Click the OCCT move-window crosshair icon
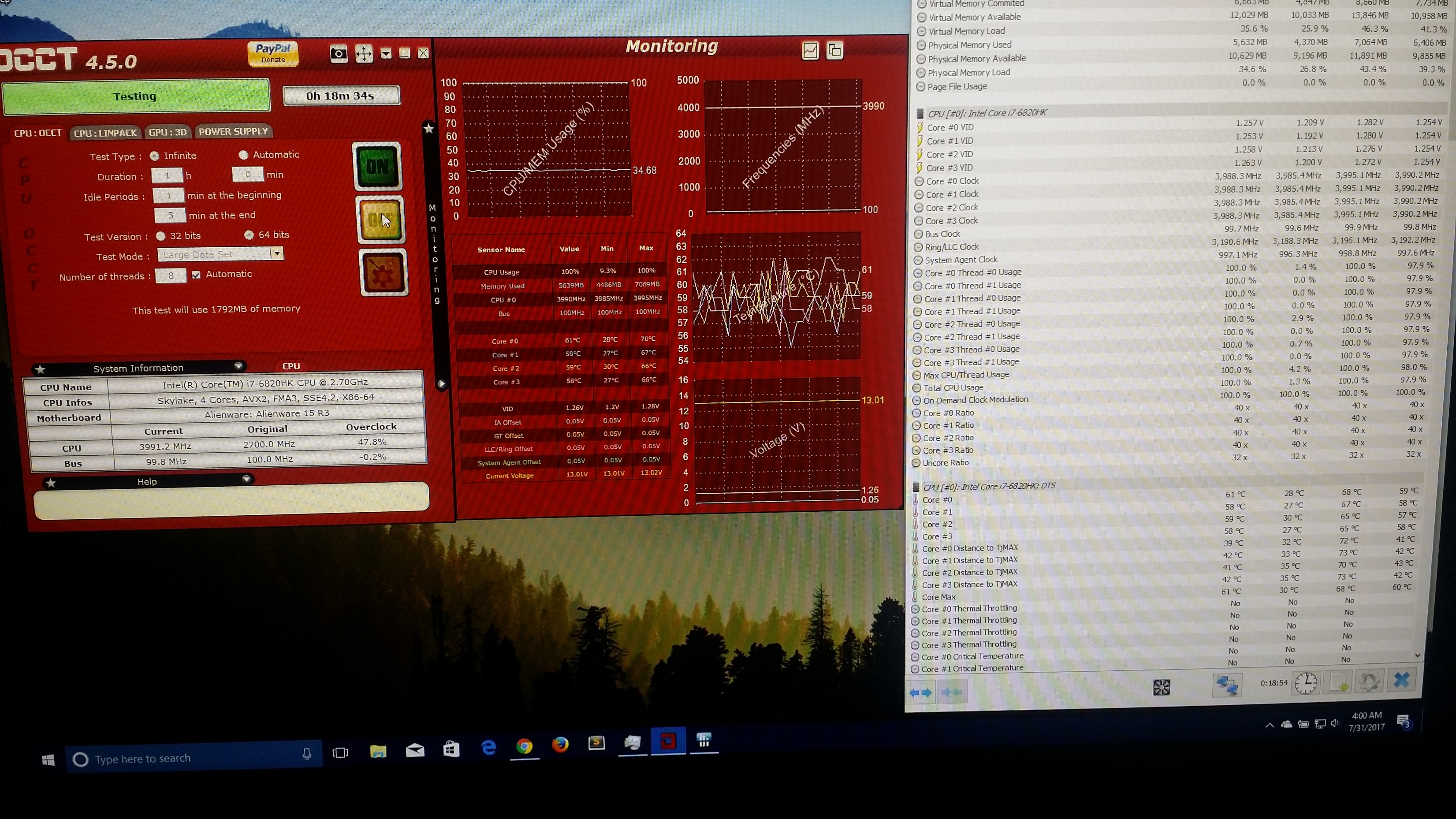The width and height of the screenshot is (1456, 819). tap(364, 54)
